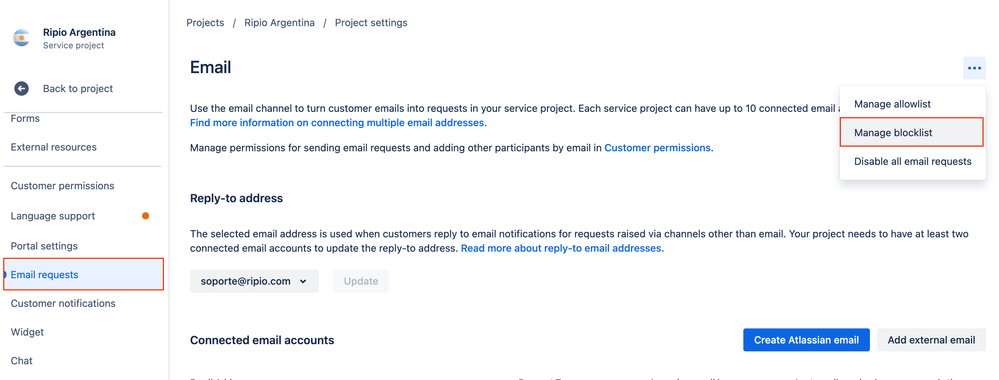
Task: Click the Connected email accounts heading
Action: click(262, 340)
